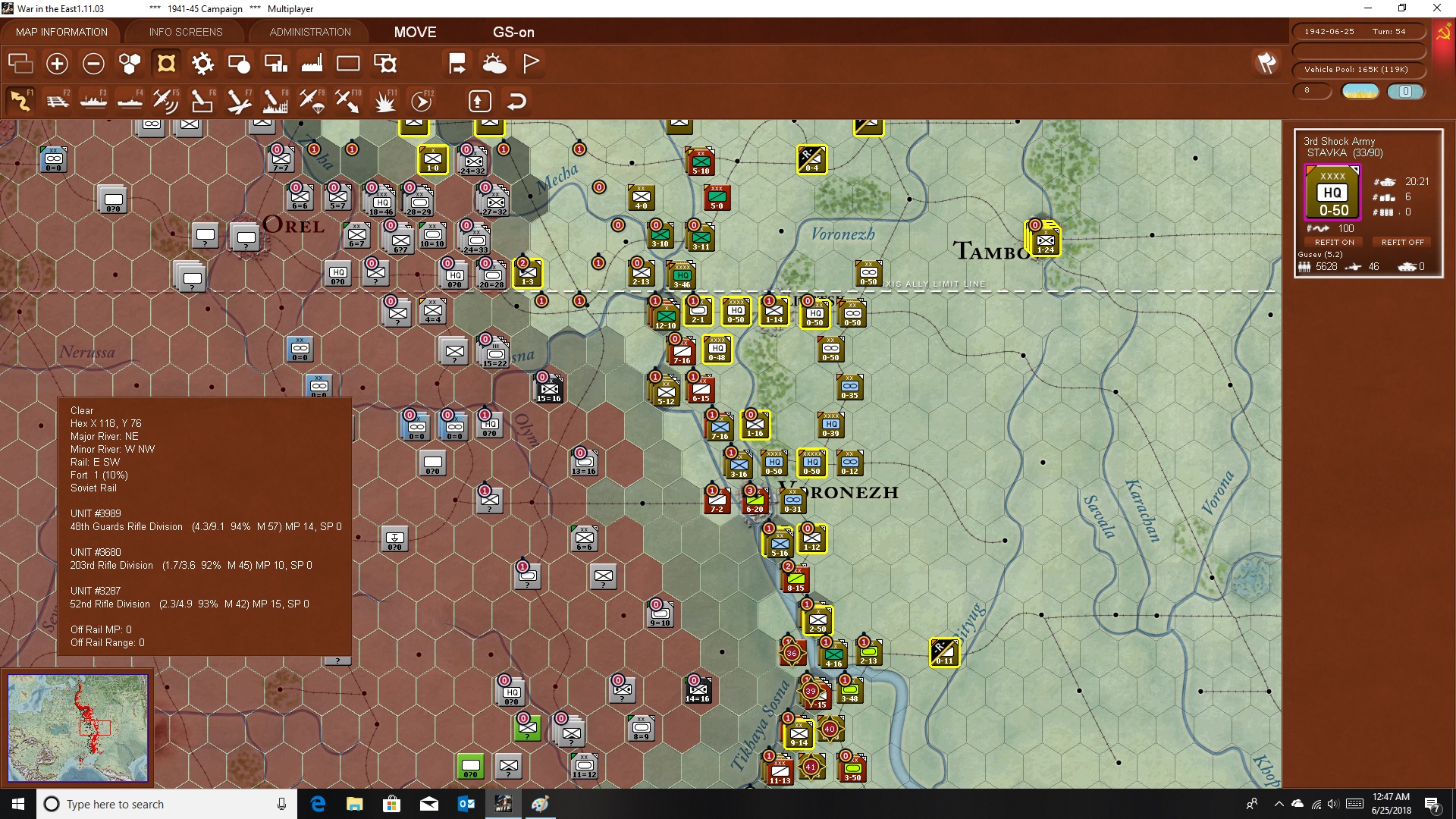Open the Windows Start menu

(x=18, y=804)
